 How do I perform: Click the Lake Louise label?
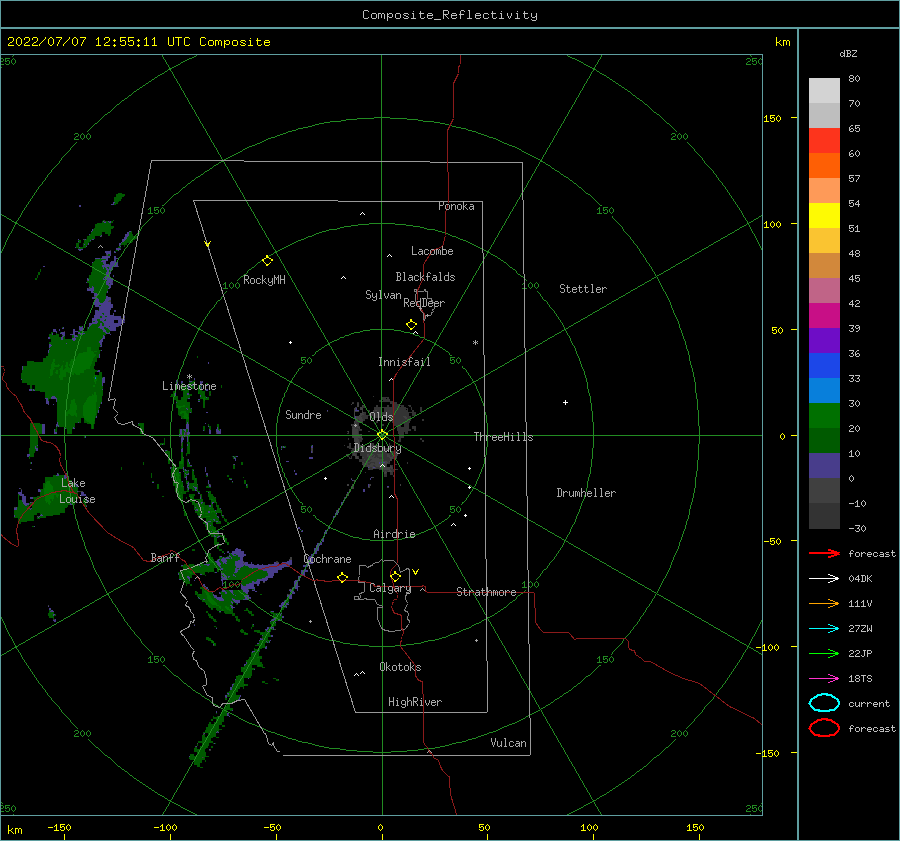77,491
